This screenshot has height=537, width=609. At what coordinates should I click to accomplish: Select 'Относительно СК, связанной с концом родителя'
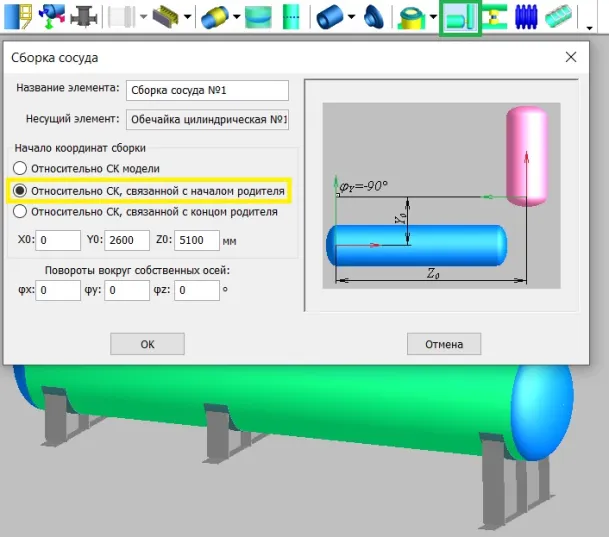(18, 211)
